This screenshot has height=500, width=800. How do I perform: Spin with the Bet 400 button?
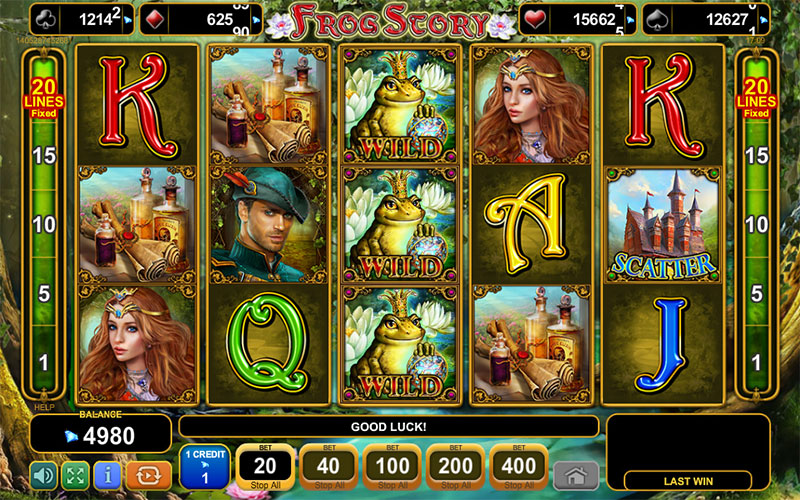pos(519,467)
